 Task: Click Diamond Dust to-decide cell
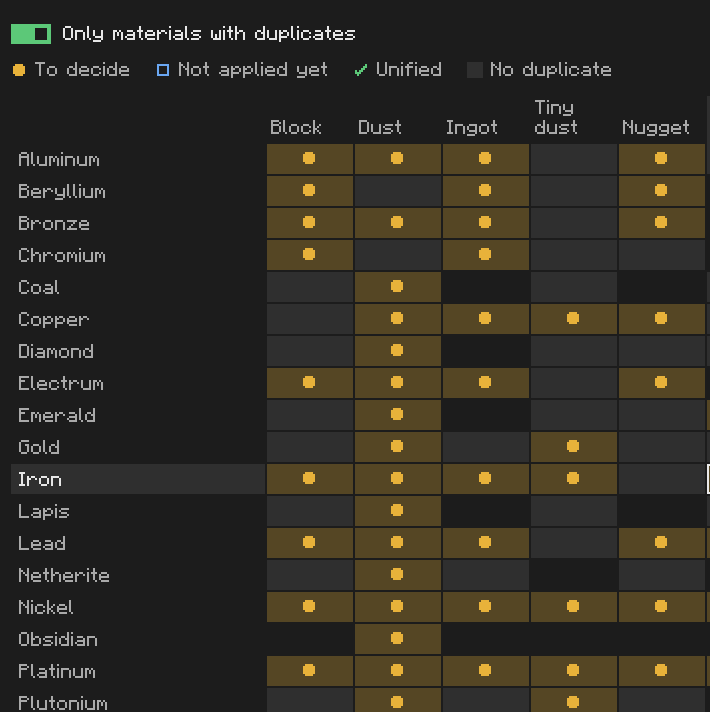398,351
